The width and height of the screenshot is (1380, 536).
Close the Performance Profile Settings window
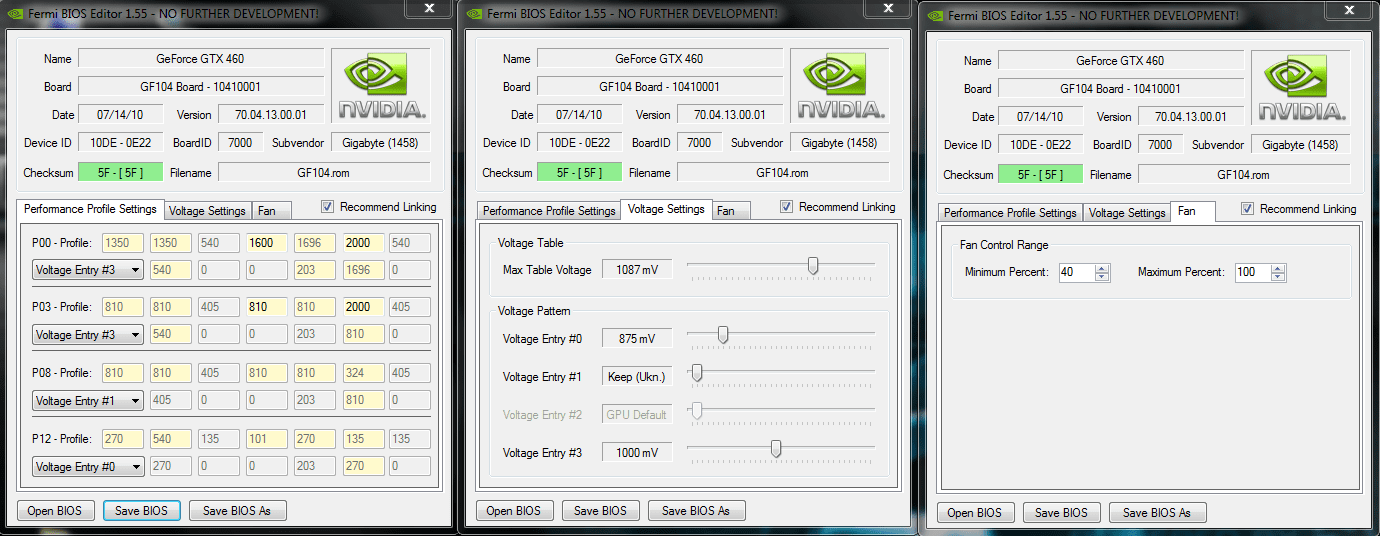(x=429, y=8)
